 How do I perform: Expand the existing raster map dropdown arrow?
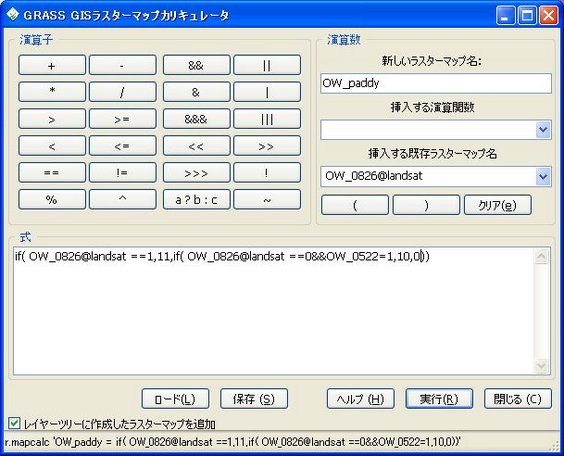click(x=543, y=176)
